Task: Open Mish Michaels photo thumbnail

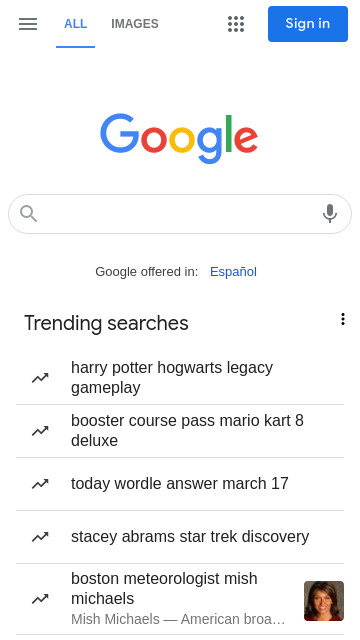Action: coord(324,601)
